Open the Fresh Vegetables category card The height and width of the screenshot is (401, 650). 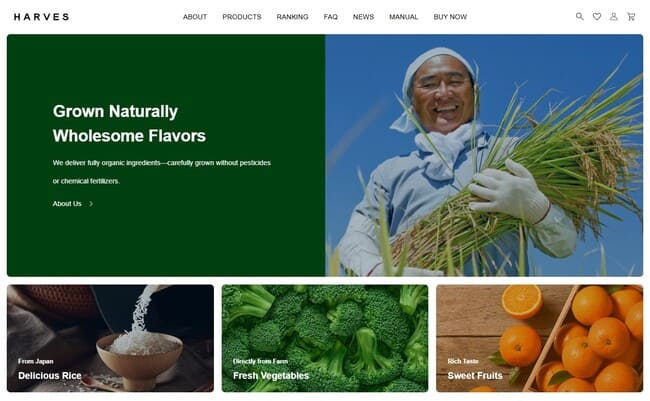[325, 338]
